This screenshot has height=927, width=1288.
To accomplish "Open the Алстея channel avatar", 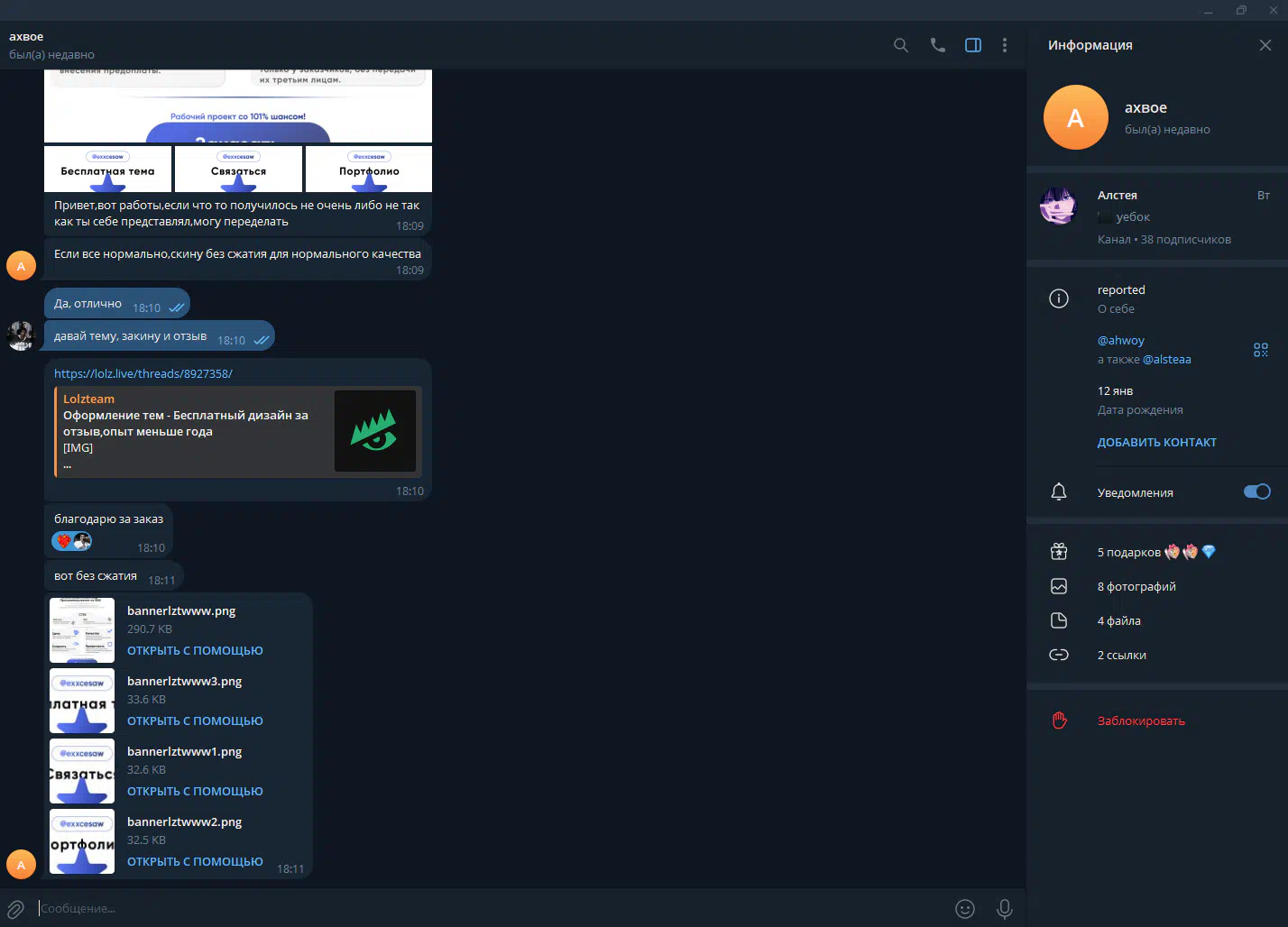I will point(1059,206).
